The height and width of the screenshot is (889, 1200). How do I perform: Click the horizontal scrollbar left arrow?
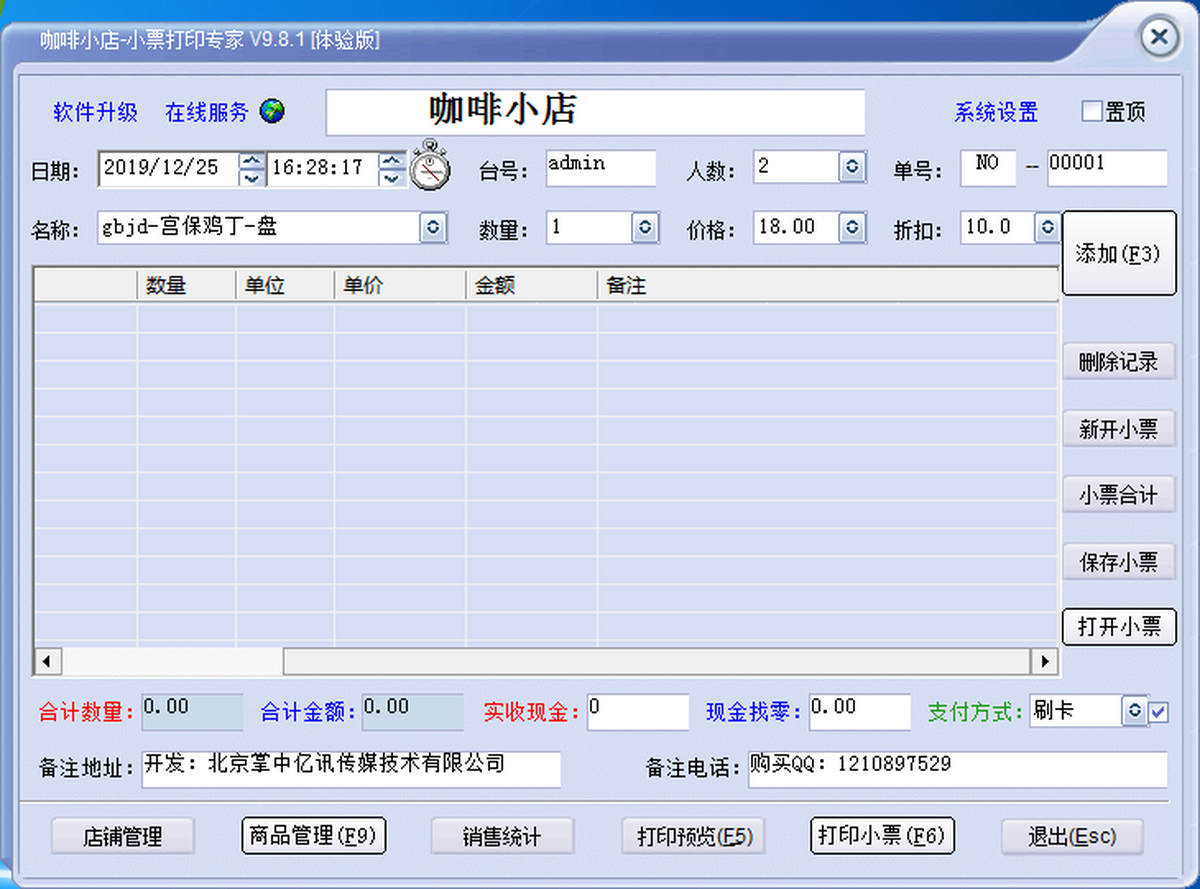47,661
